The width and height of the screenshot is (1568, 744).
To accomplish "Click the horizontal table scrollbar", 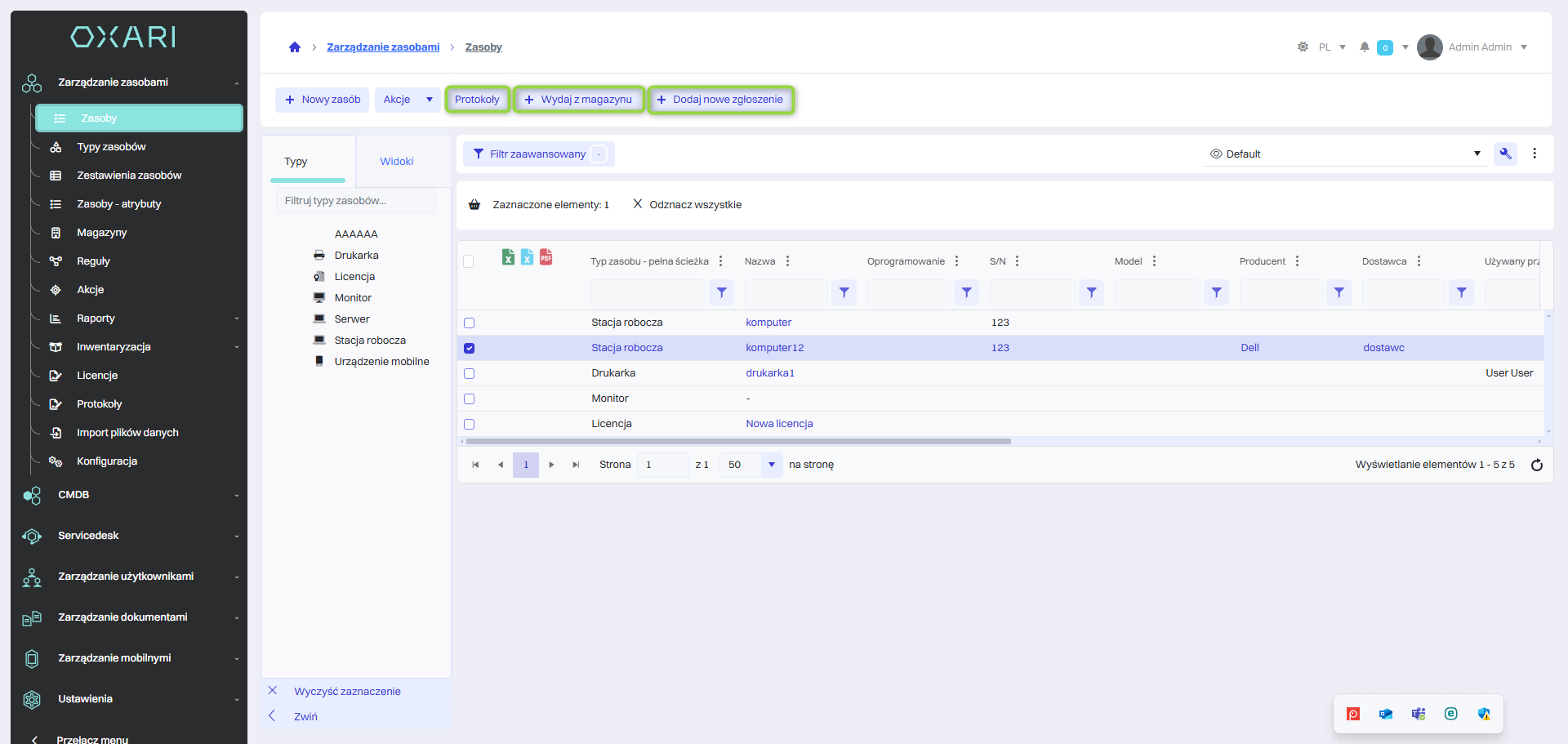I will [735, 441].
